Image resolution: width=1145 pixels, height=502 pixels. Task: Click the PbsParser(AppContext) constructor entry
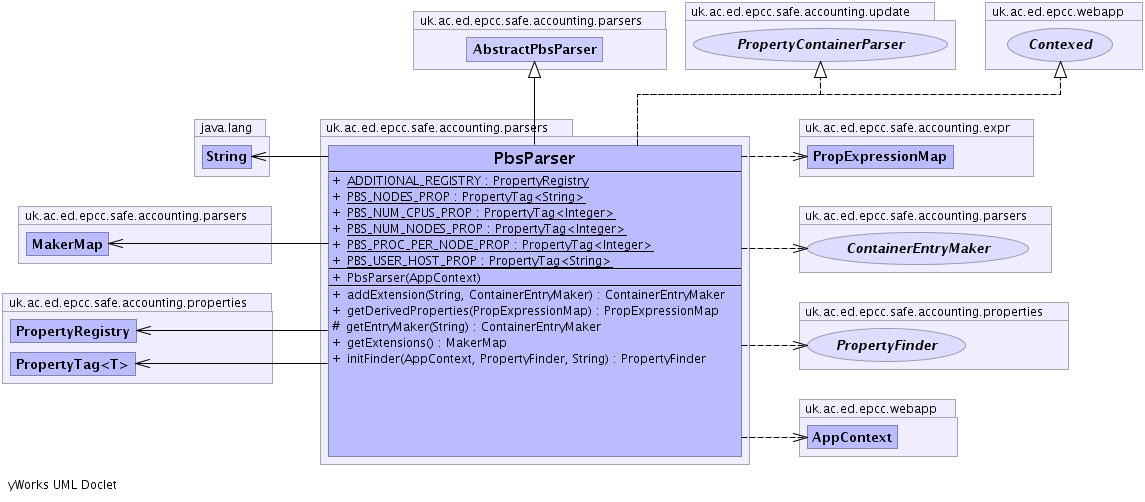click(413, 277)
